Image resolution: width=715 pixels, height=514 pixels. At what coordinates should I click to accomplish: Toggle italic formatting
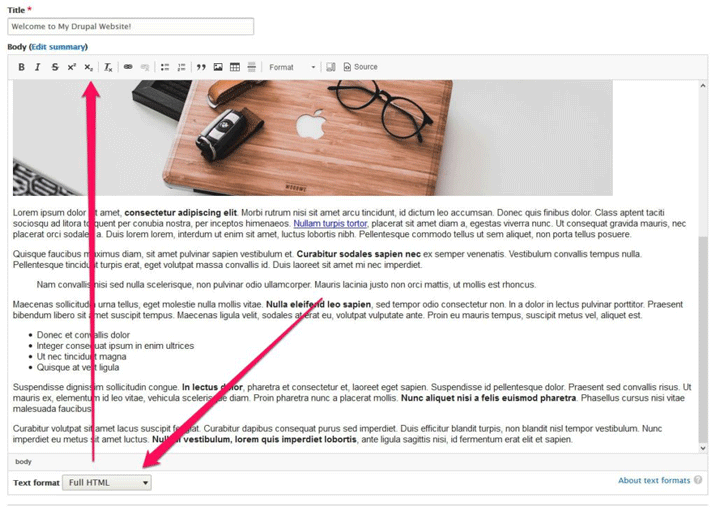click(x=38, y=67)
